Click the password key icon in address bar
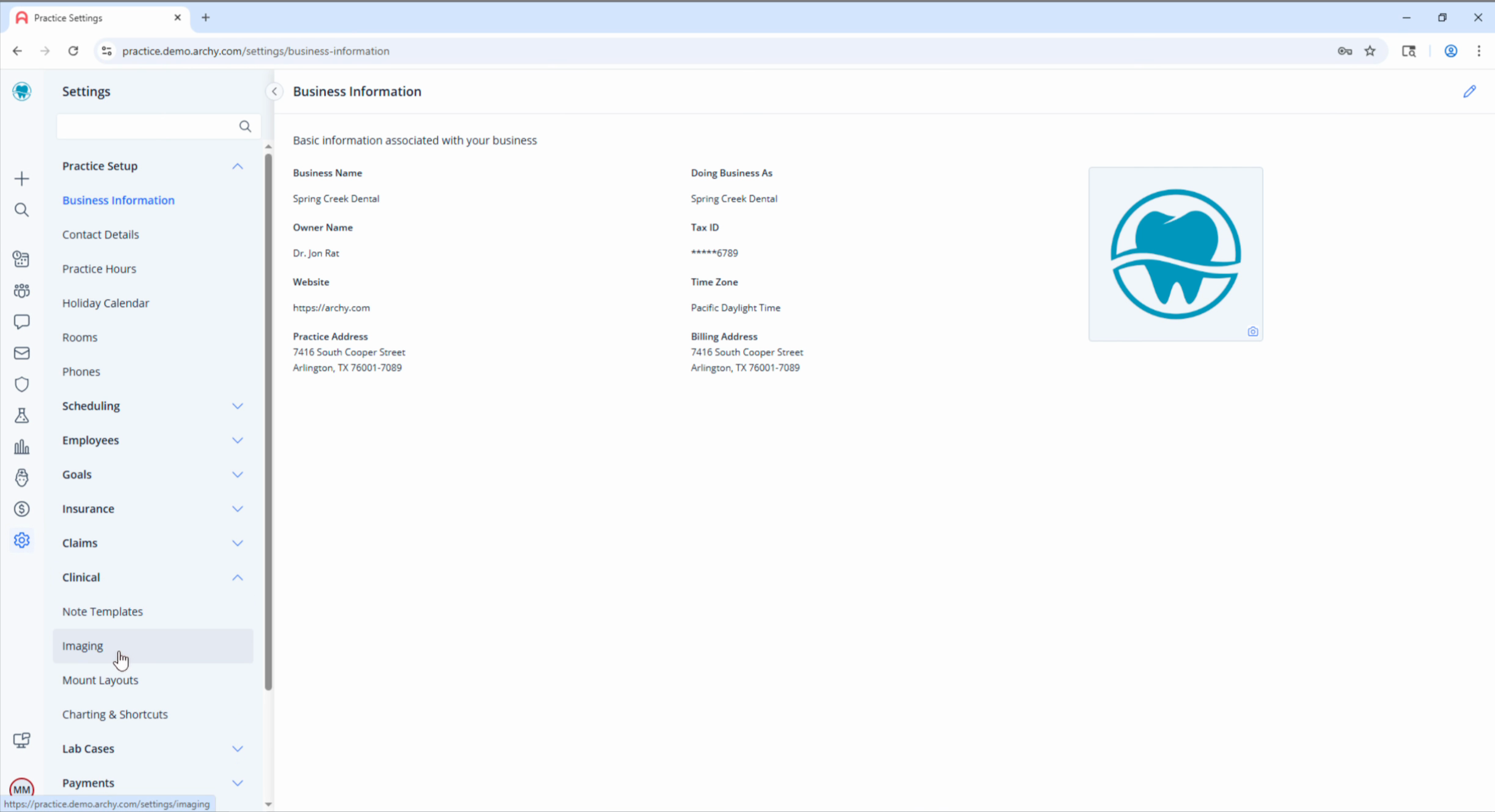Image resolution: width=1495 pixels, height=812 pixels. [x=1345, y=51]
